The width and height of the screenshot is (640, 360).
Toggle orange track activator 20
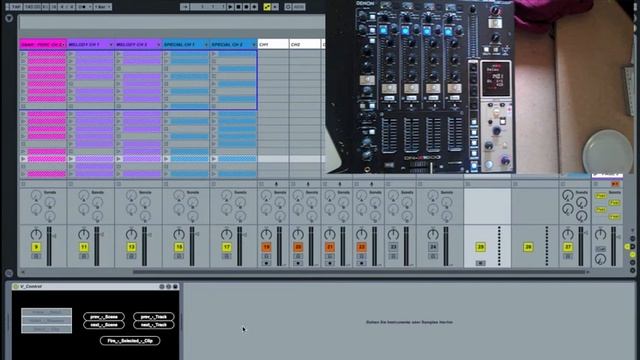coord(298,247)
